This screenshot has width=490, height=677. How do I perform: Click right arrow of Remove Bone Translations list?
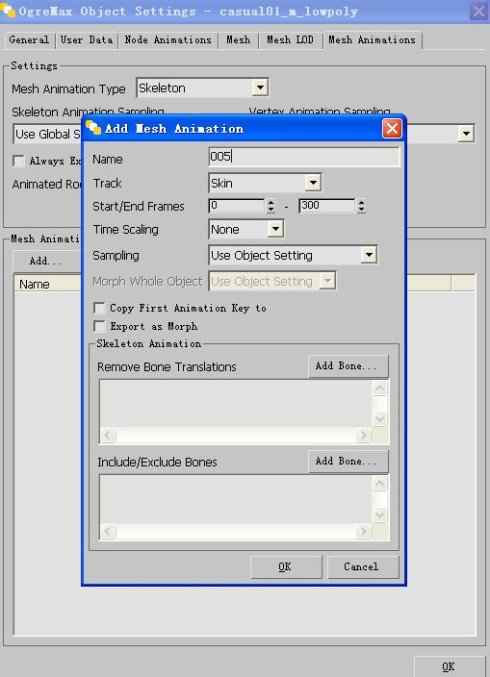[x=364, y=435]
